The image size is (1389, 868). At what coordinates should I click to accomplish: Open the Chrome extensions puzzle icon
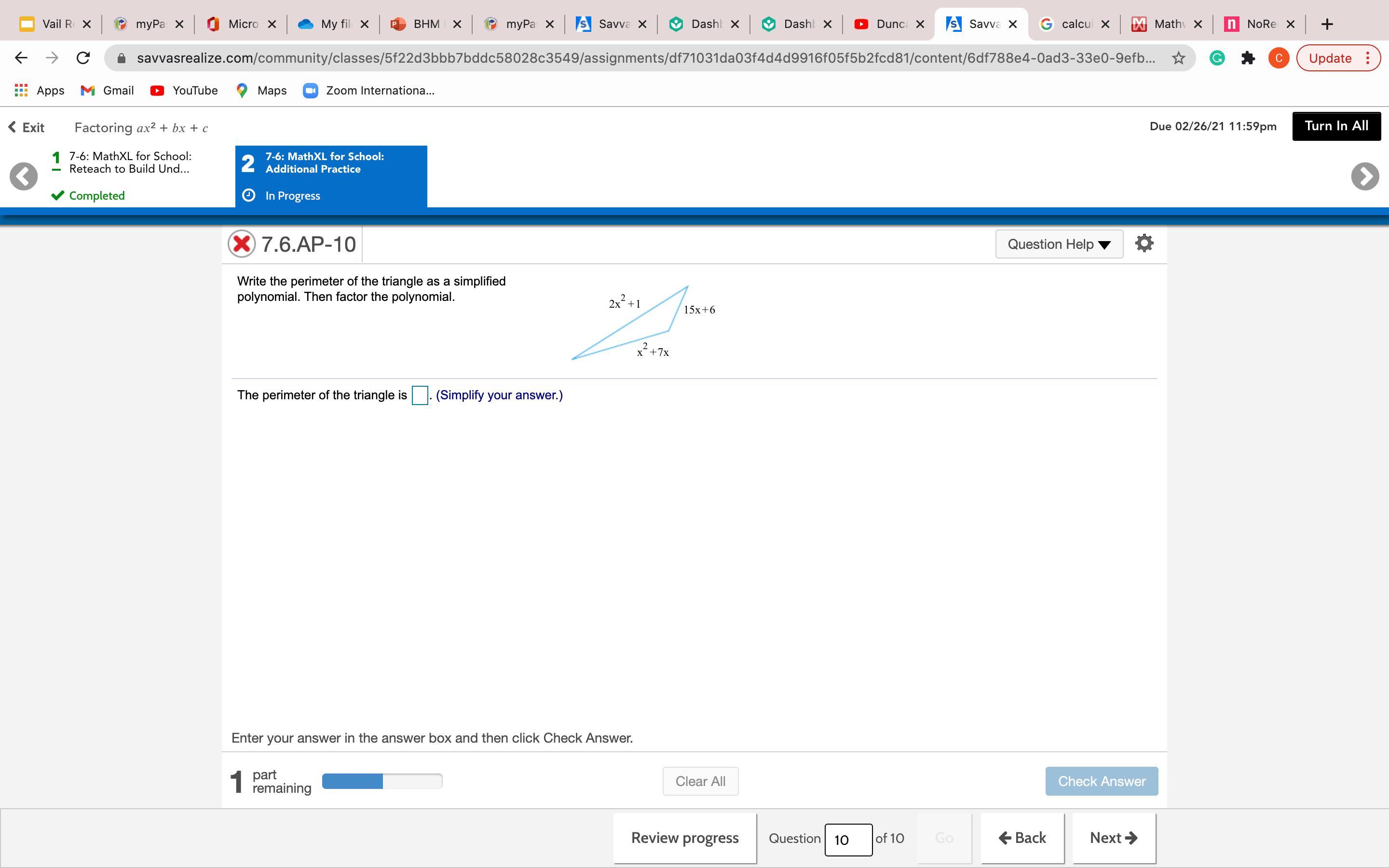[x=1248, y=58]
